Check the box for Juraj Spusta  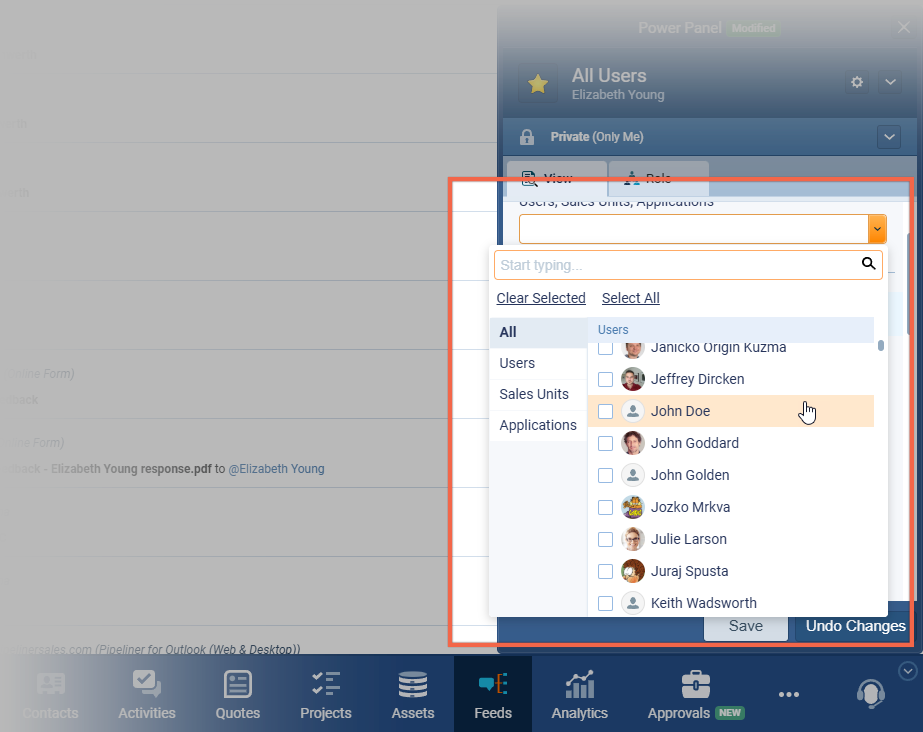pyautogui.click(x=606, y=571)
